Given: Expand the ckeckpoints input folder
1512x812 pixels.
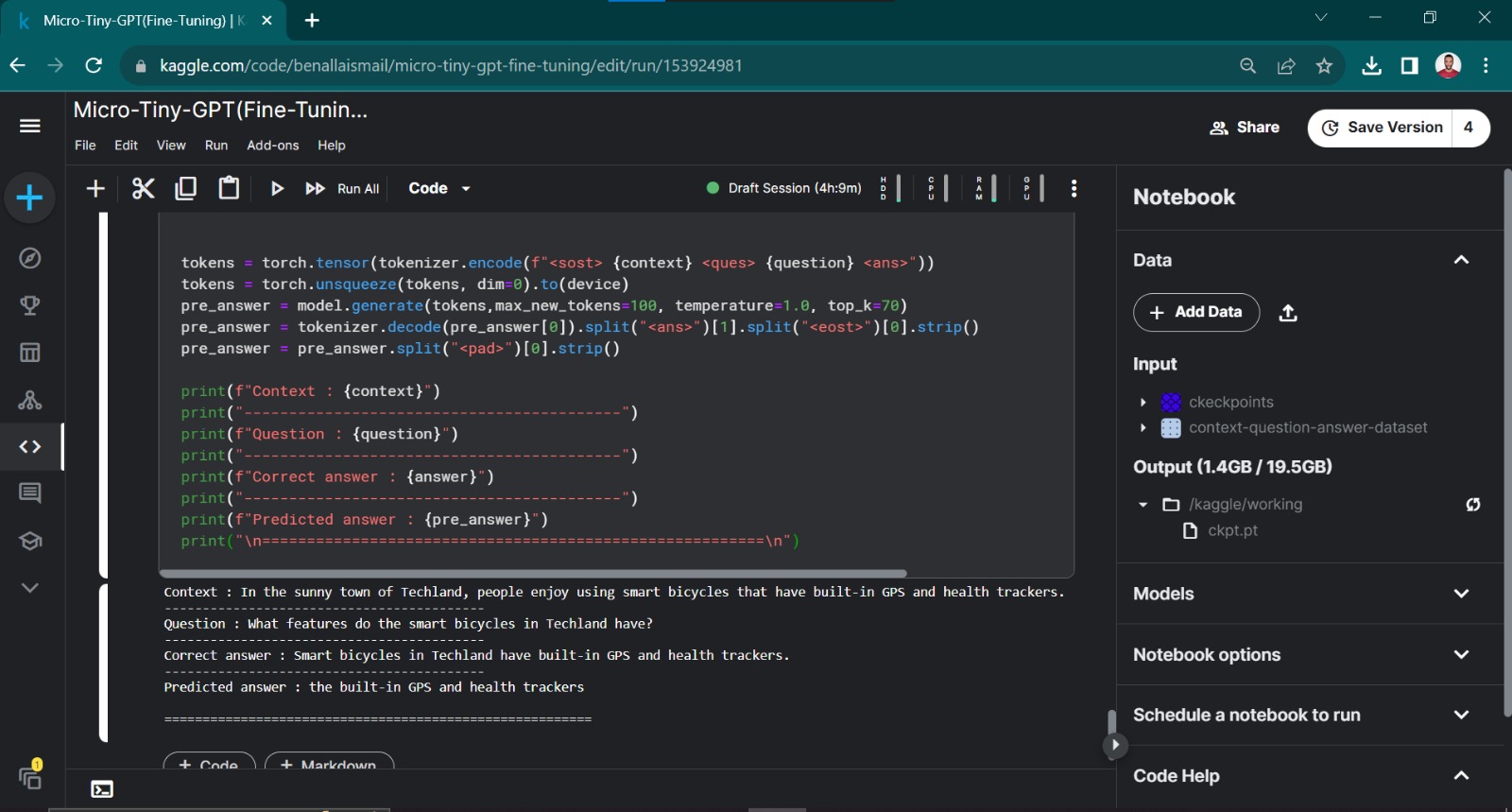Looking at the screenshot, I should coord(1143,403).
